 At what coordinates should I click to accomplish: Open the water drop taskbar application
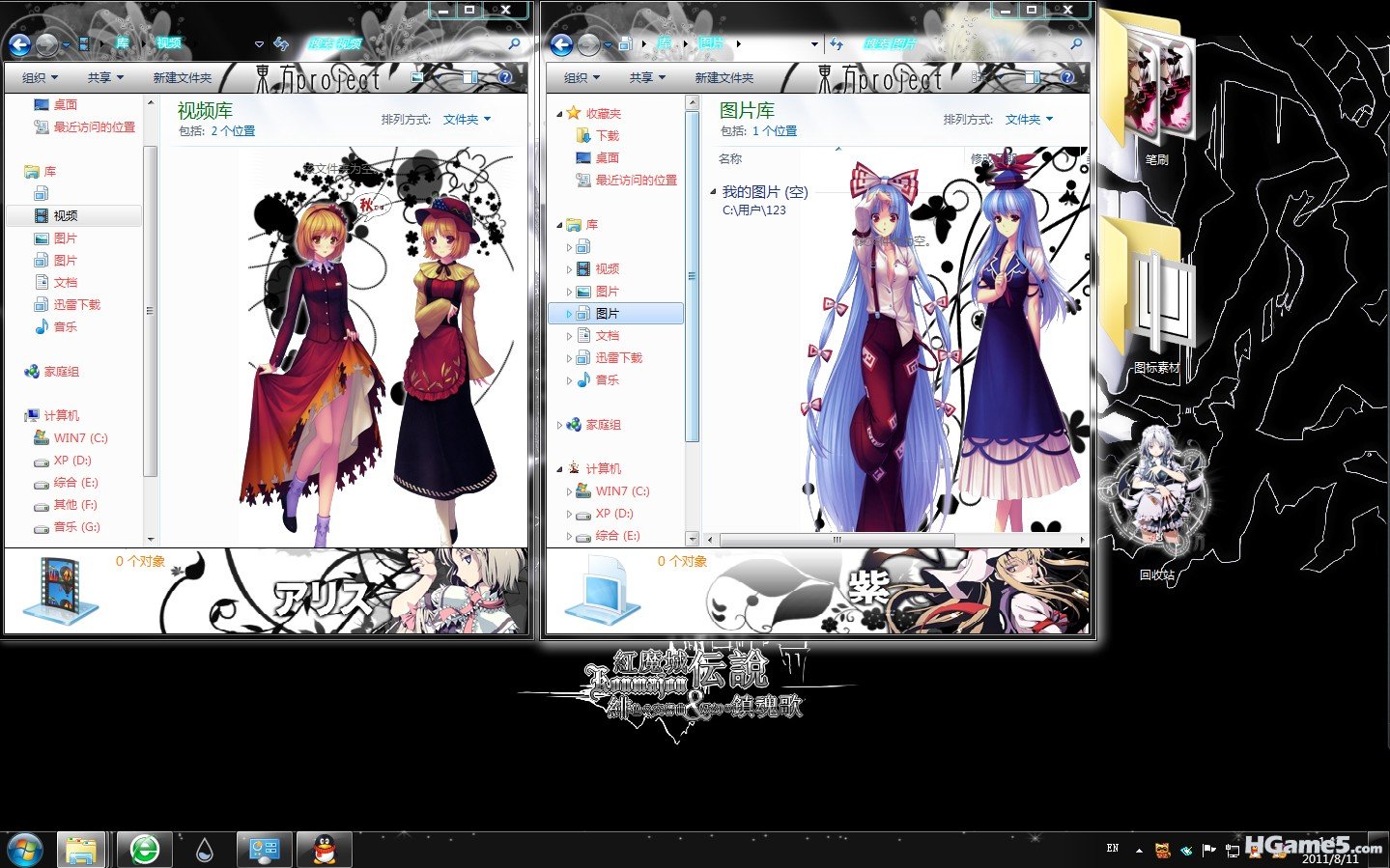pos(204,850)
